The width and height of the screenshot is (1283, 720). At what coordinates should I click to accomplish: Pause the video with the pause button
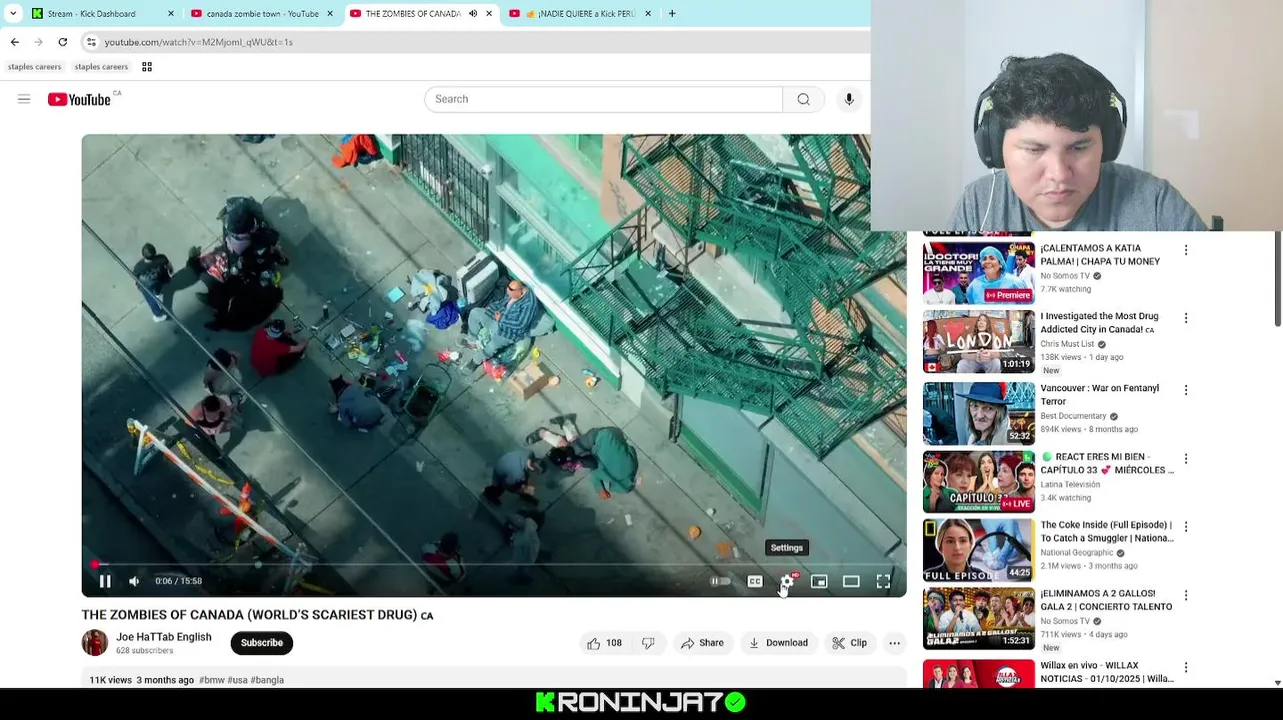click(x=105, y=581)
